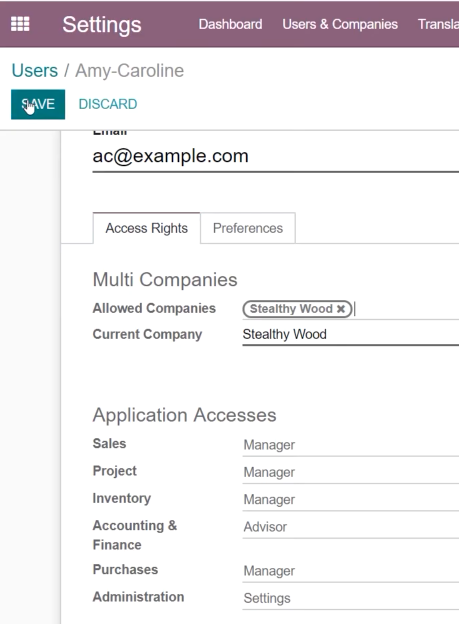459x624 pixels.
Task: Click the Save button
Action: (38, 104)
